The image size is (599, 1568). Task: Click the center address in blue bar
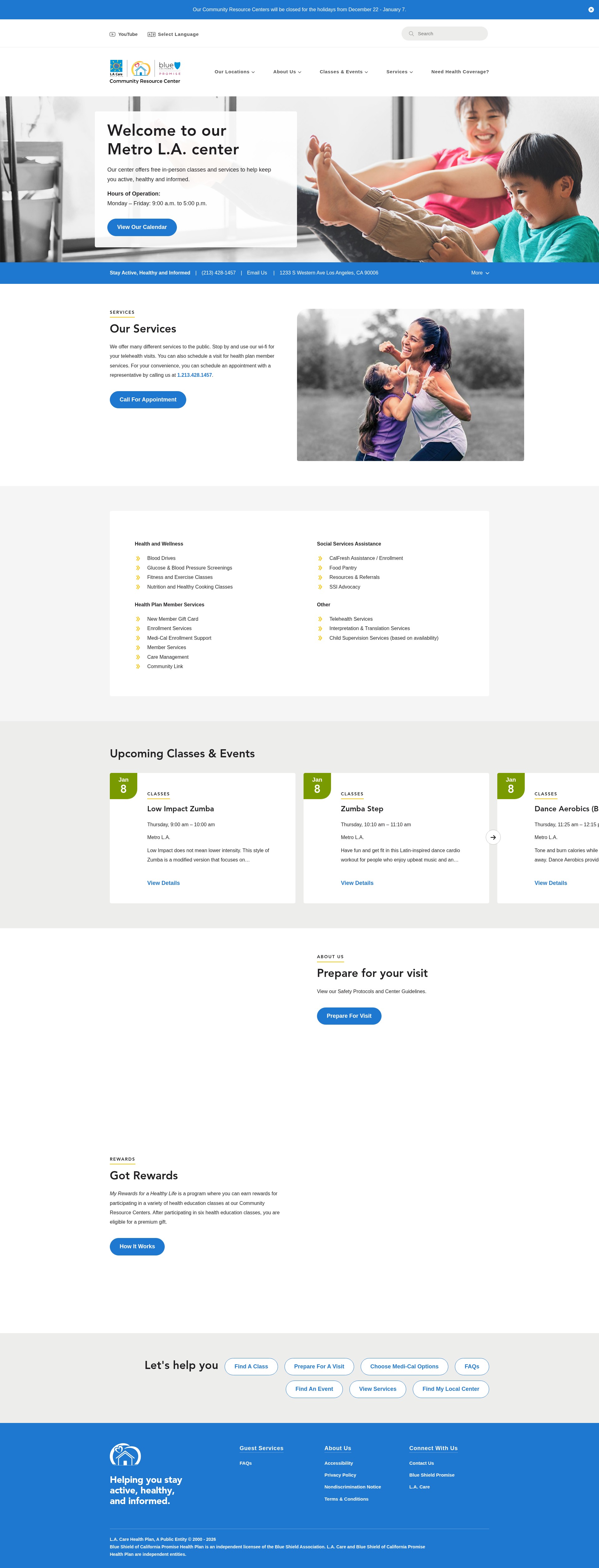(x=329, y=273)
